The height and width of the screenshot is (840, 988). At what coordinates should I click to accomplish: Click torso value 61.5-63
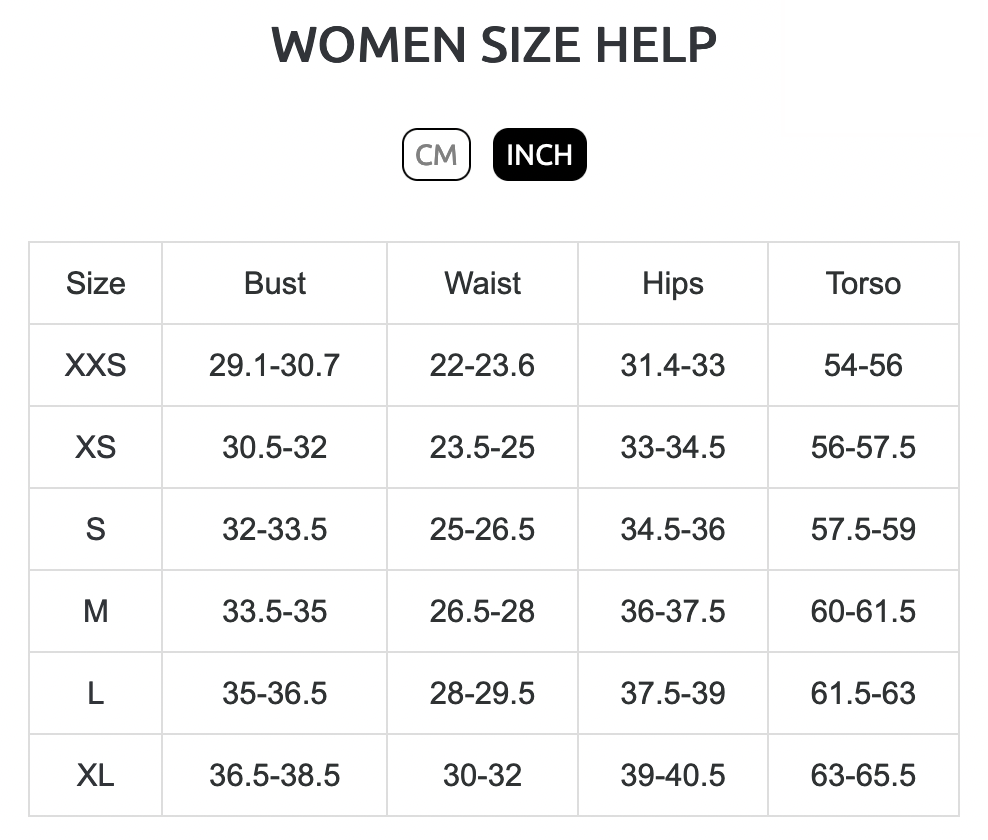coord(863,693)
